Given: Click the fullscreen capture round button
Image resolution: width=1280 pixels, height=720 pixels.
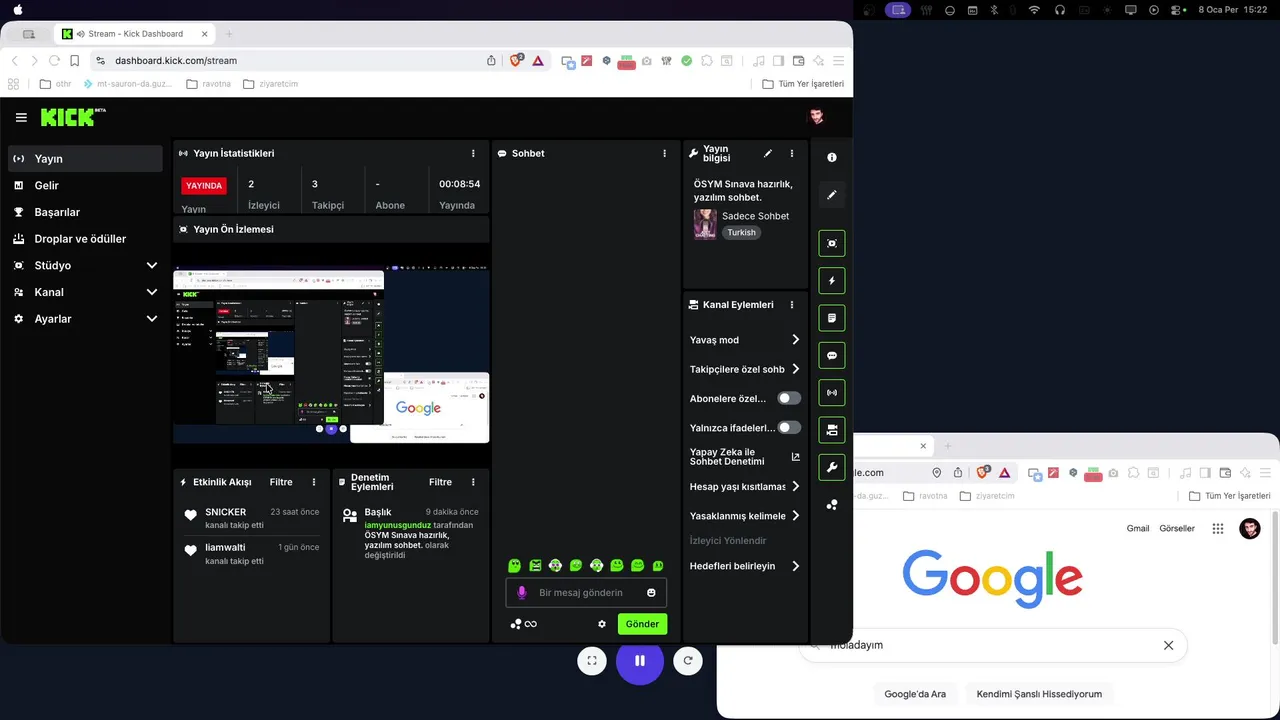Looking at the screenshot, I should point(592,660).
